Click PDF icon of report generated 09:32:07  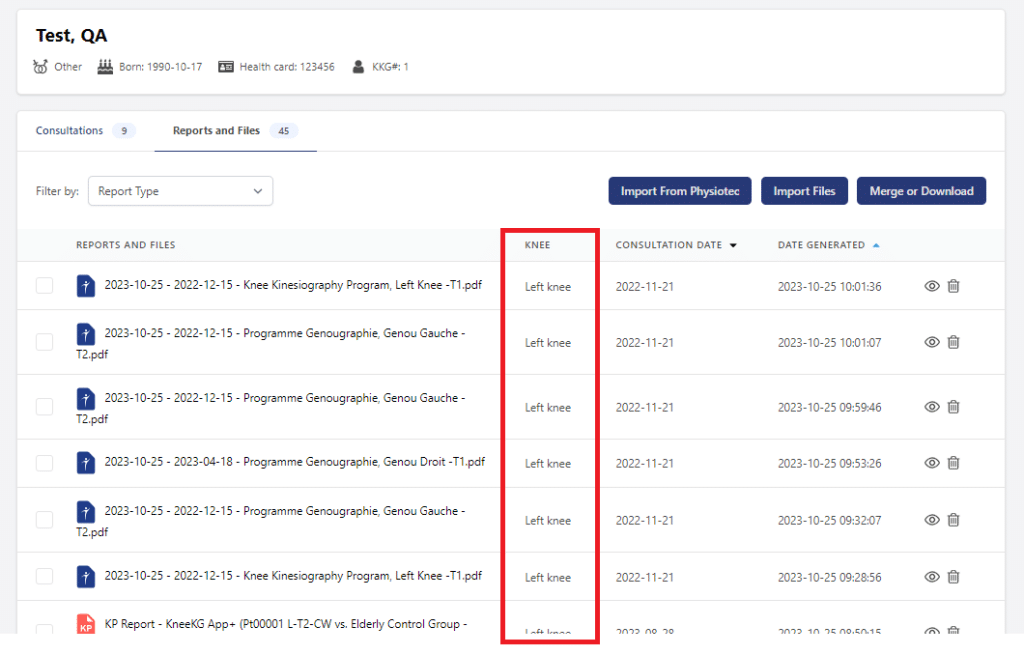pyautogui.click(x=86, y=511)
